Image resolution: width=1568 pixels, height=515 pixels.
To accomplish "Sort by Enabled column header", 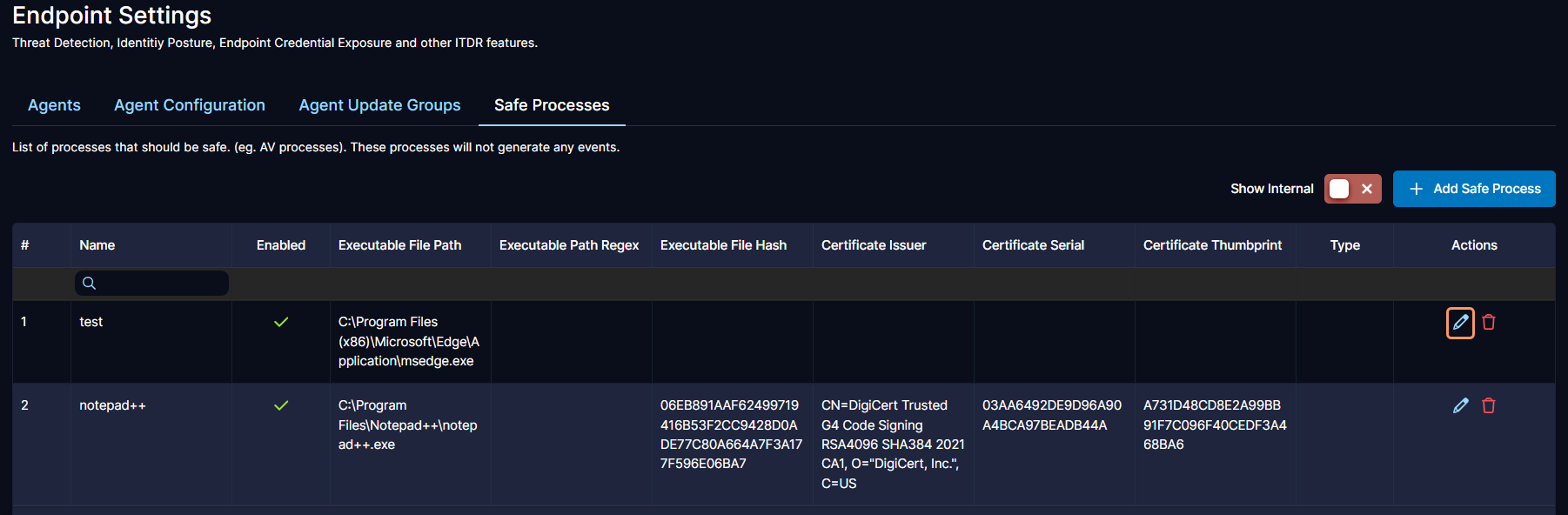I will click(x=281, y=245).
